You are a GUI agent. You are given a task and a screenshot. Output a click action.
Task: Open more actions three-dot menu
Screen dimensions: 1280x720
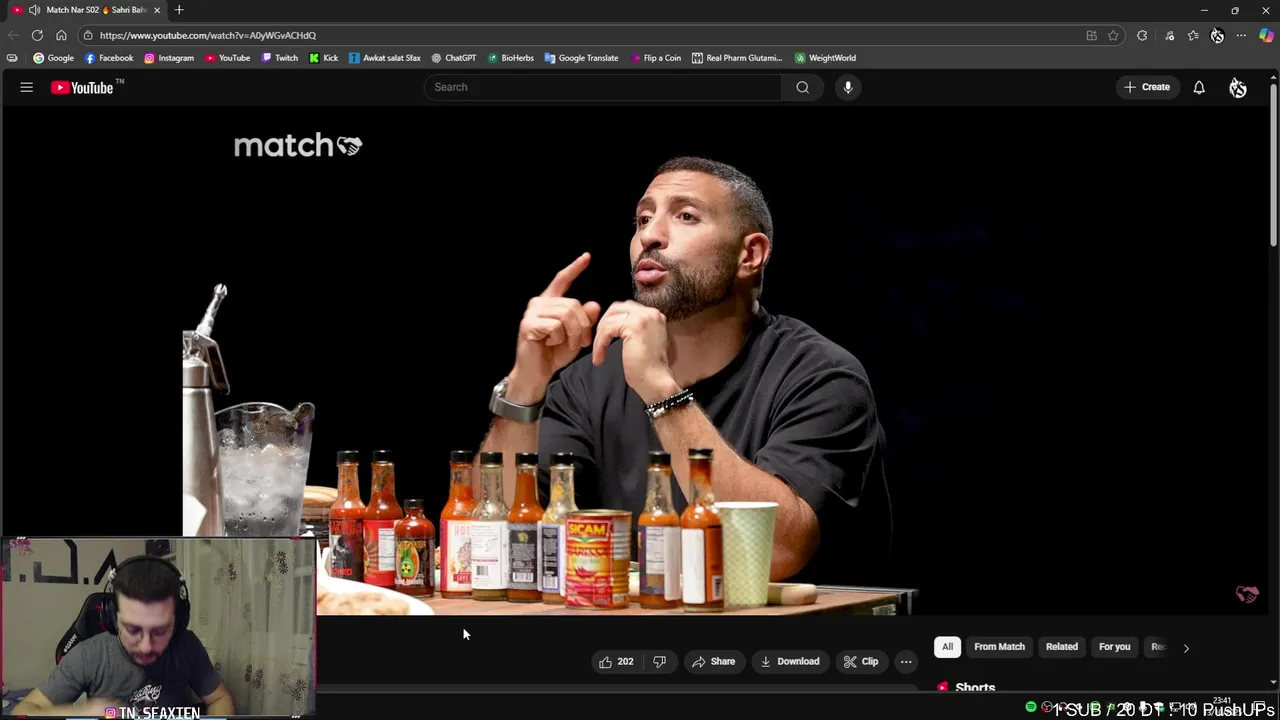tap(906, 661)
